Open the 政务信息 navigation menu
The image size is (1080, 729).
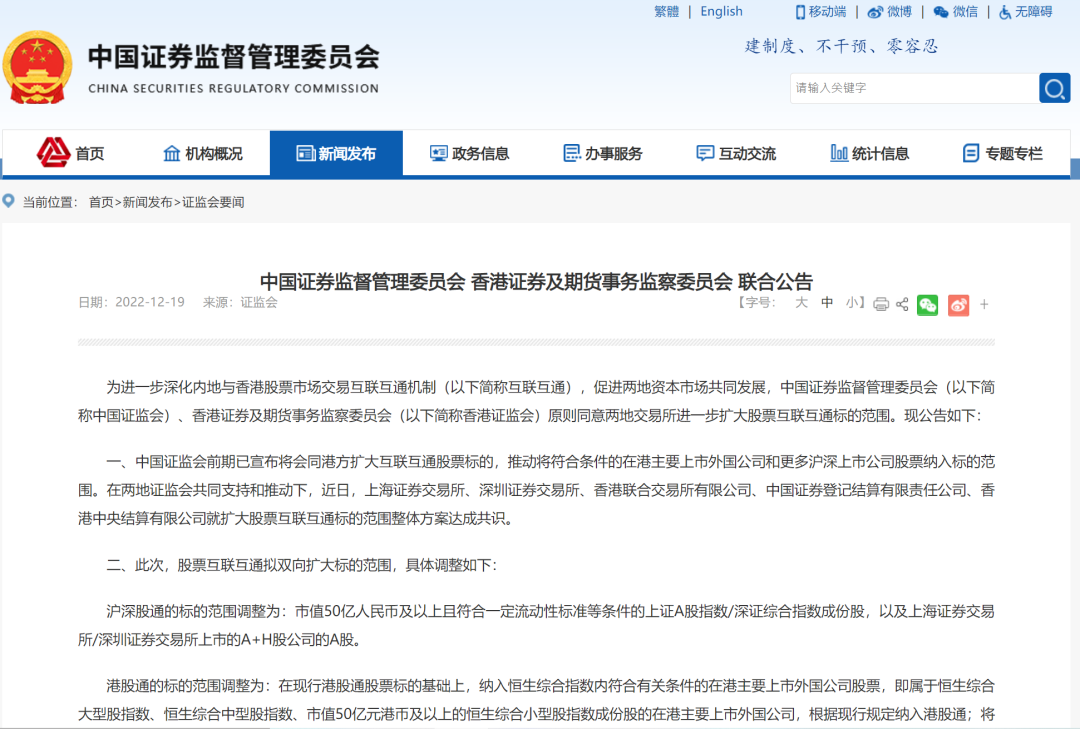[469, 153]
